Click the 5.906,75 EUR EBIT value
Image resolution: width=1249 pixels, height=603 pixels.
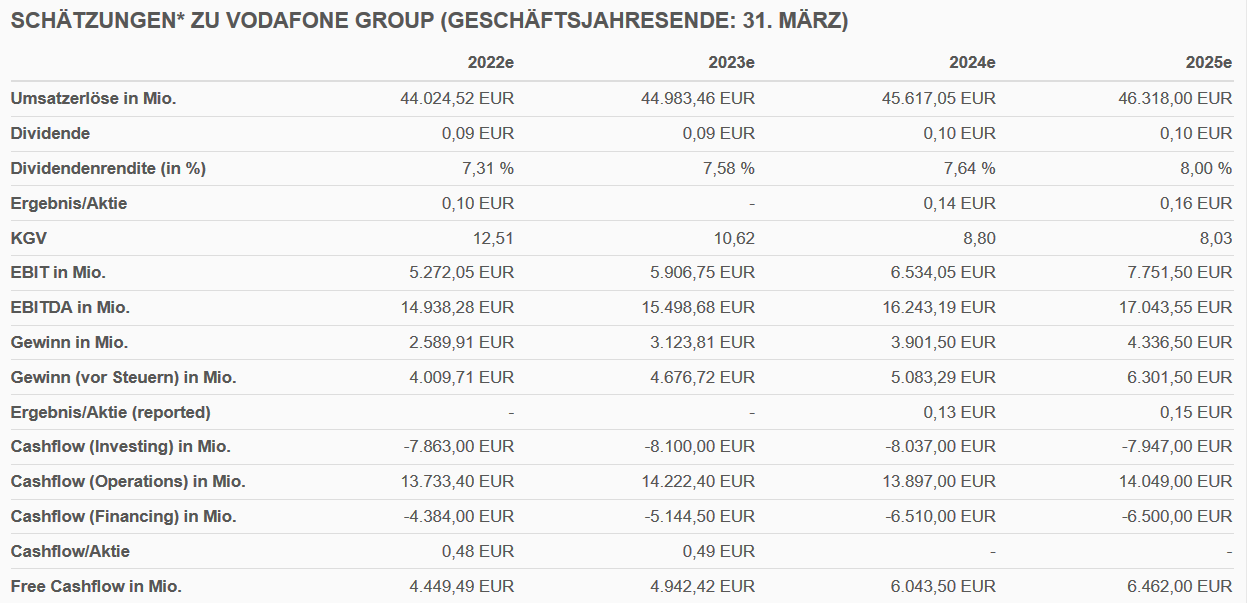coord(698,272)
